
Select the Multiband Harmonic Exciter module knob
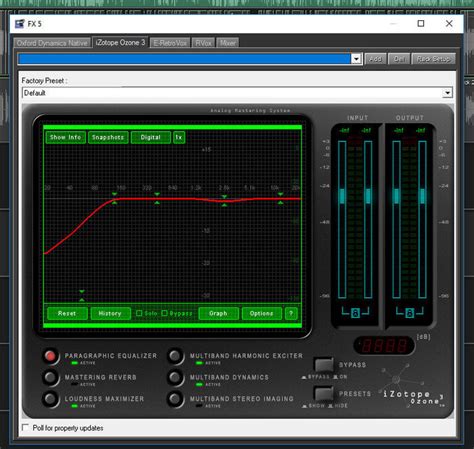pos(175,356)
